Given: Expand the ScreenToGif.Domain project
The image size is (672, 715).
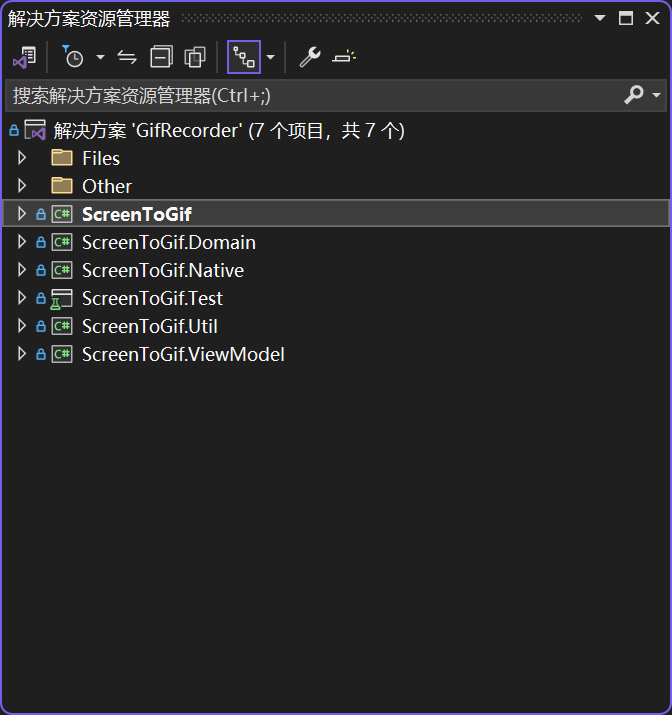Looking at the screenshot, I should coord(21,242).
